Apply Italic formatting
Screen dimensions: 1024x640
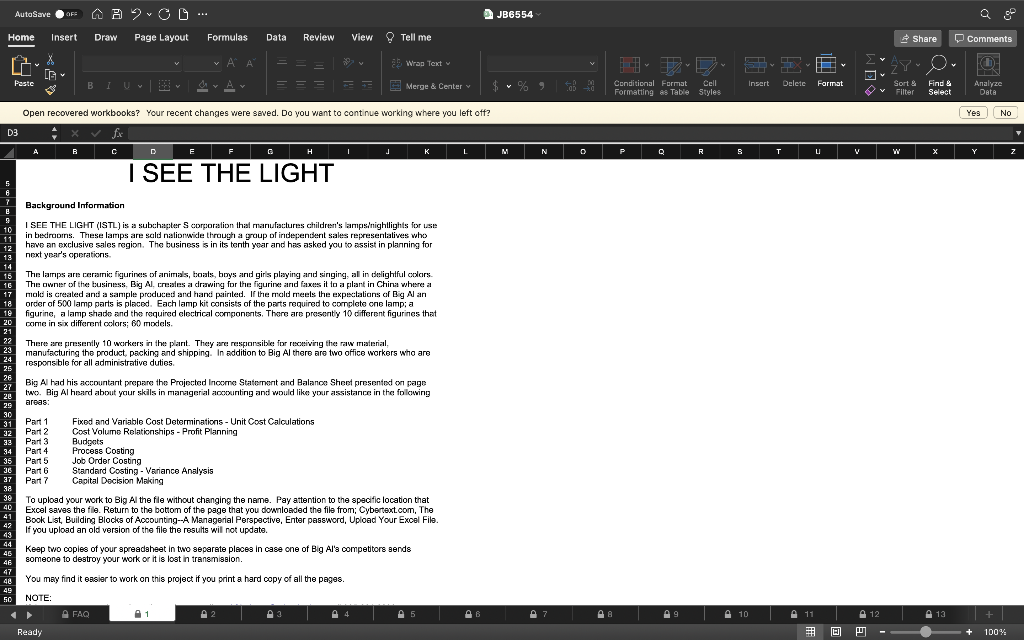point(109,86)
